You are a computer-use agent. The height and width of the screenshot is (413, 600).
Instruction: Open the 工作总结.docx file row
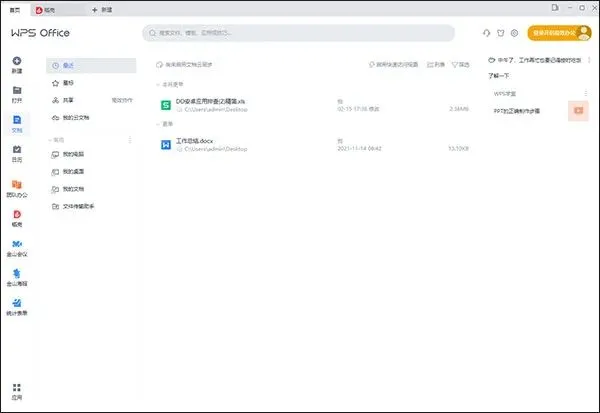pyautogui.click(x=314, y=145)
